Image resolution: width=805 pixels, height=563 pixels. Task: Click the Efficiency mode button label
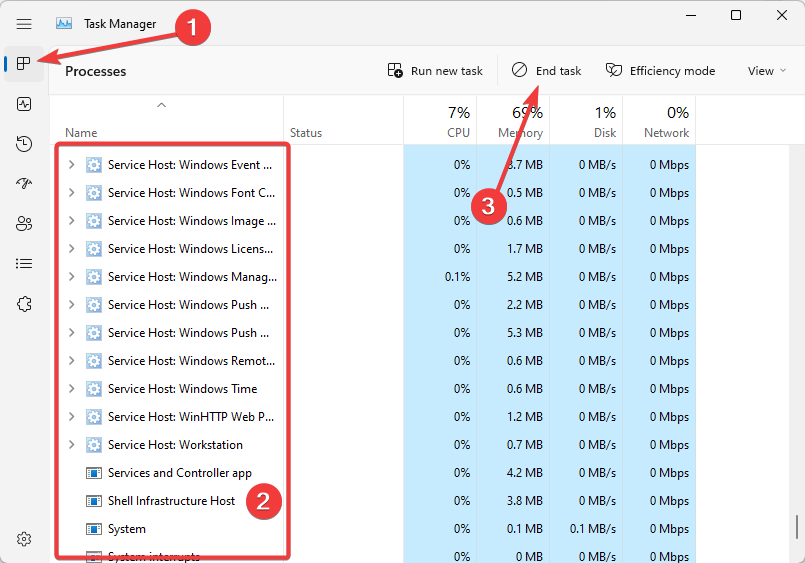[673, 71]
